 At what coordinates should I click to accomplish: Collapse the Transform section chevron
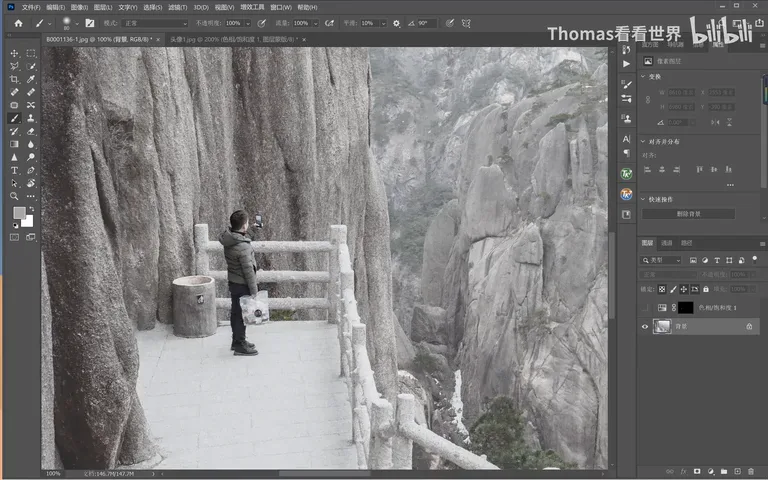tap(643, 76)
